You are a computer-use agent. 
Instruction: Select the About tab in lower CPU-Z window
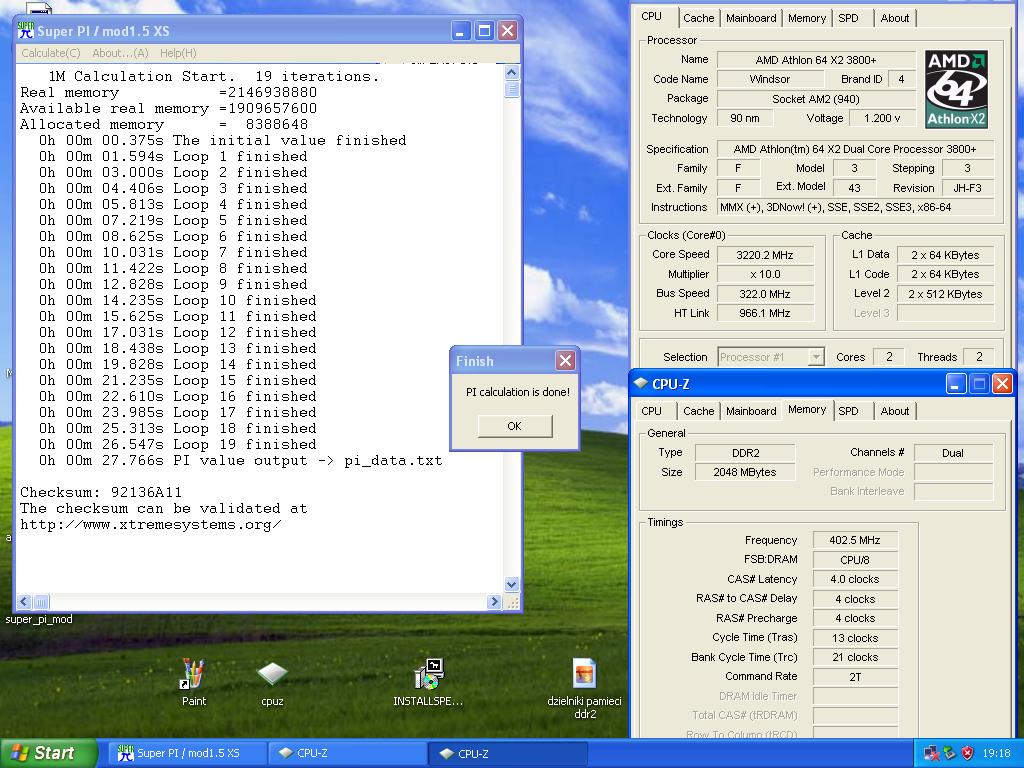(894, 411)
